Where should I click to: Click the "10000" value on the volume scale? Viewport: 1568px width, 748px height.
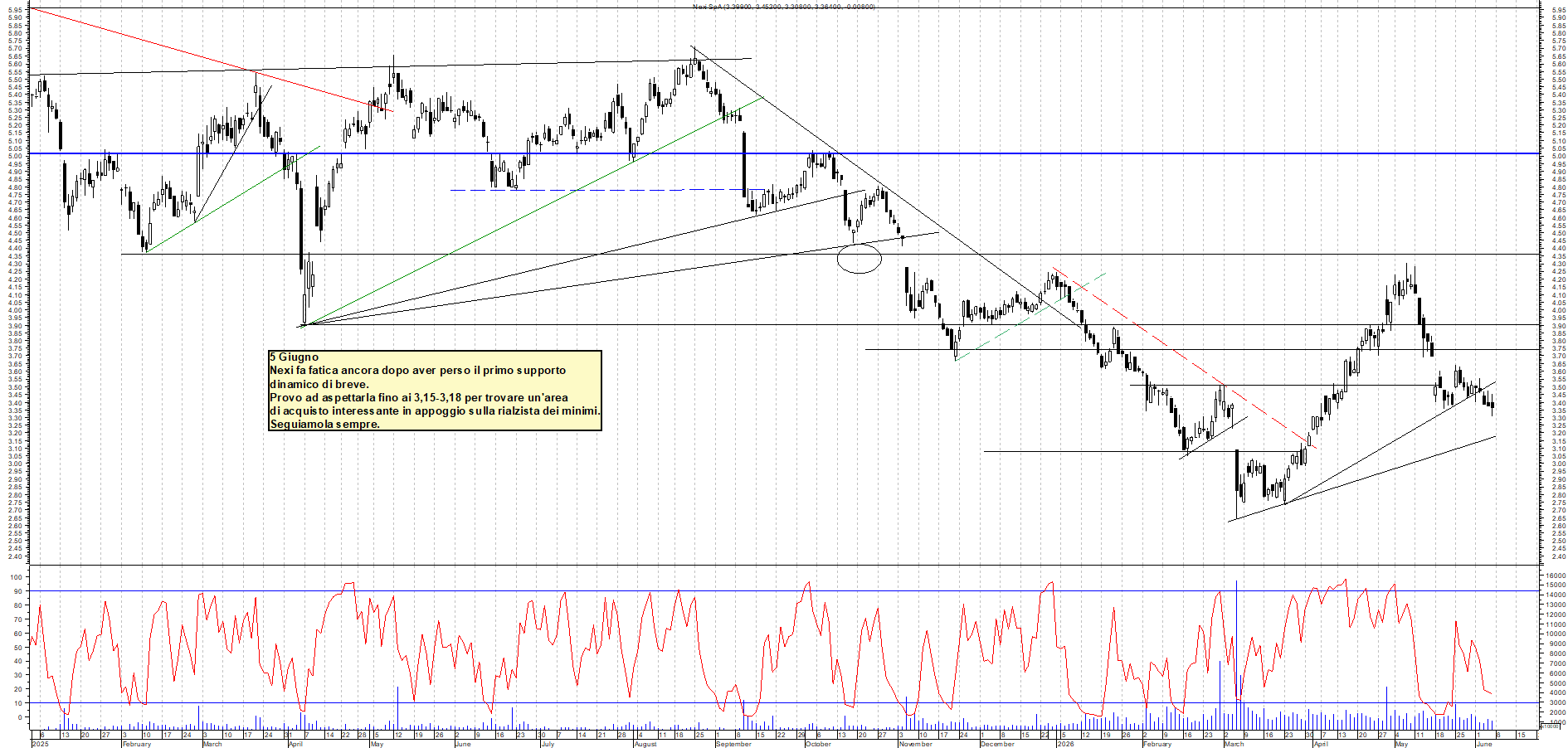1556,634
